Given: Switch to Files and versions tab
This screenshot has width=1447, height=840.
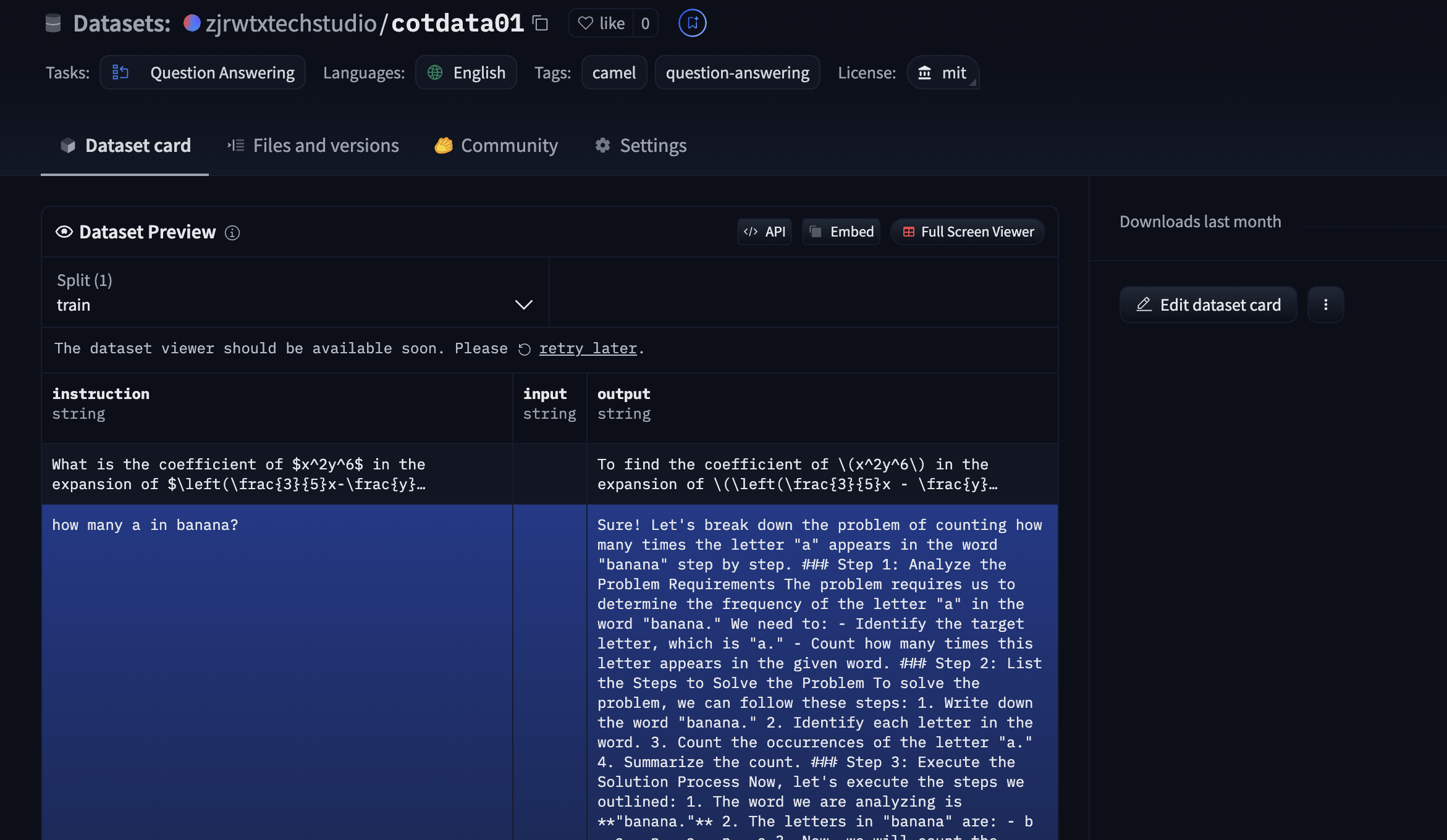Looking at the screenshot, I should coord(313,146).
